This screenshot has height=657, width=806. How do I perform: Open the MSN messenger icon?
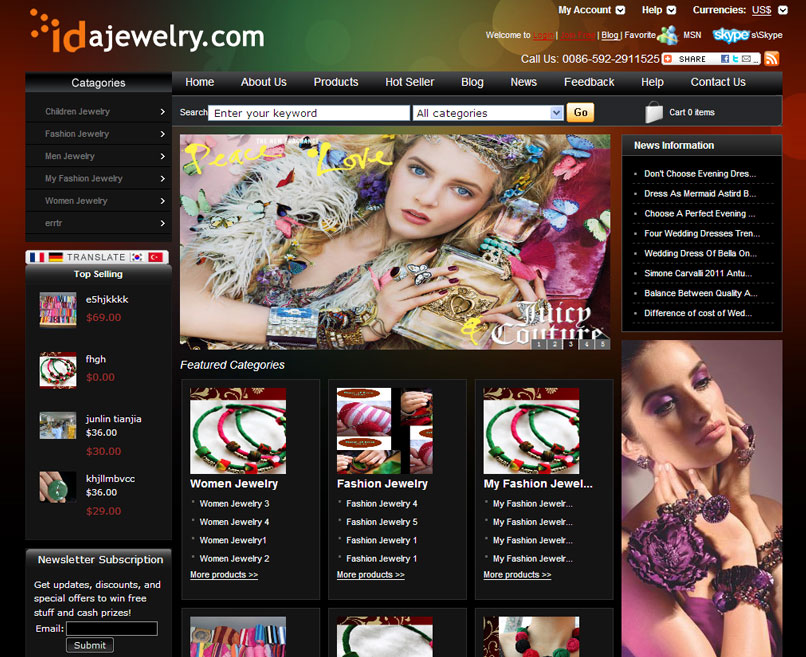668,35
